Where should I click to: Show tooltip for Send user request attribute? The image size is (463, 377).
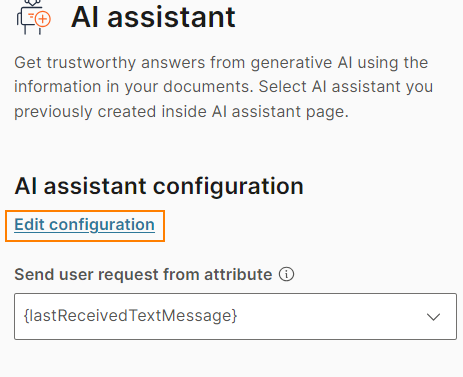pos(286,274)
